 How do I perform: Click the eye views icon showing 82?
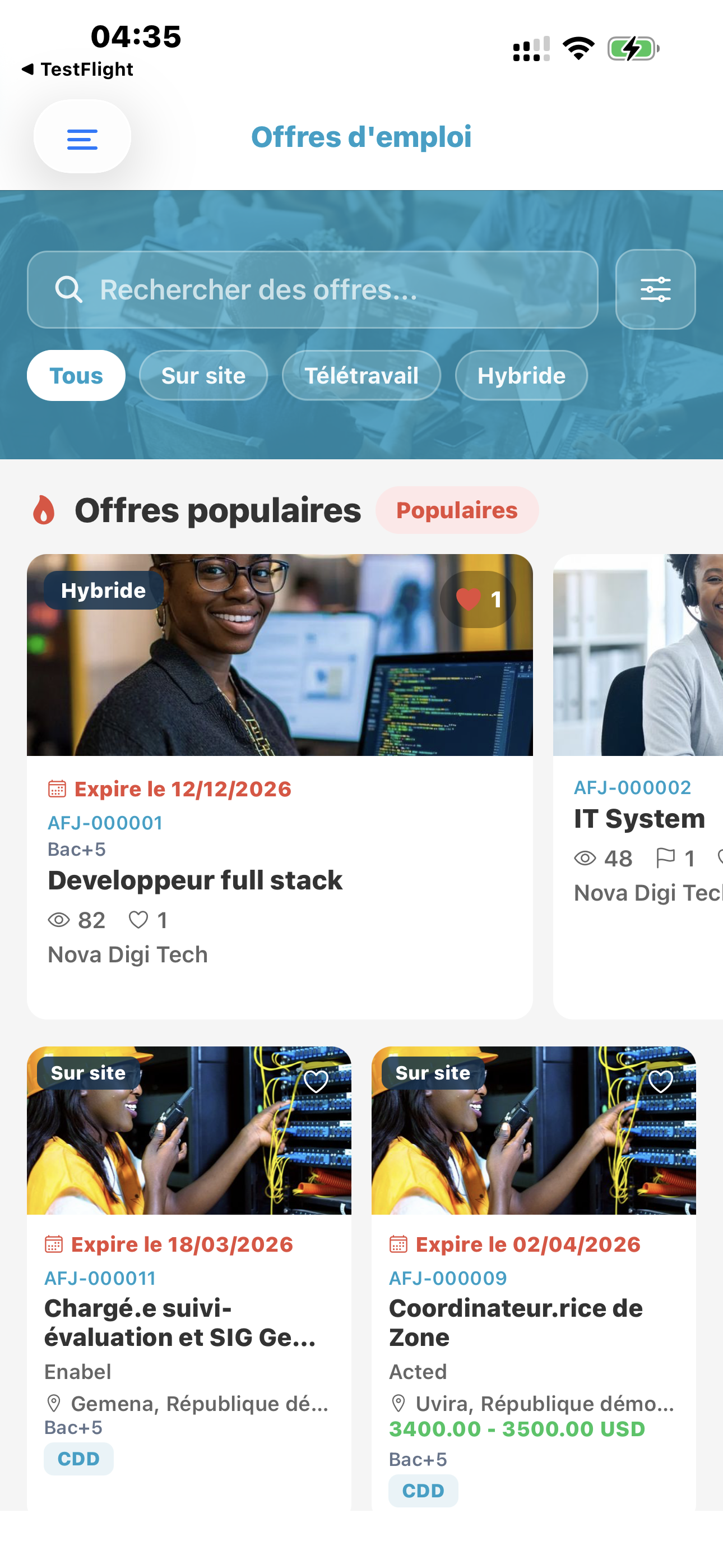pos(59,920)
